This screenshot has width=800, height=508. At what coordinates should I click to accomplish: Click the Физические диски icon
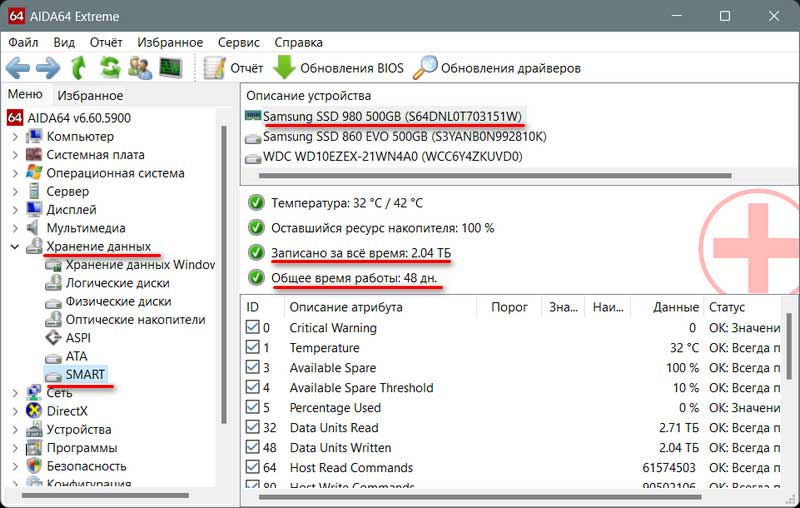53,302
